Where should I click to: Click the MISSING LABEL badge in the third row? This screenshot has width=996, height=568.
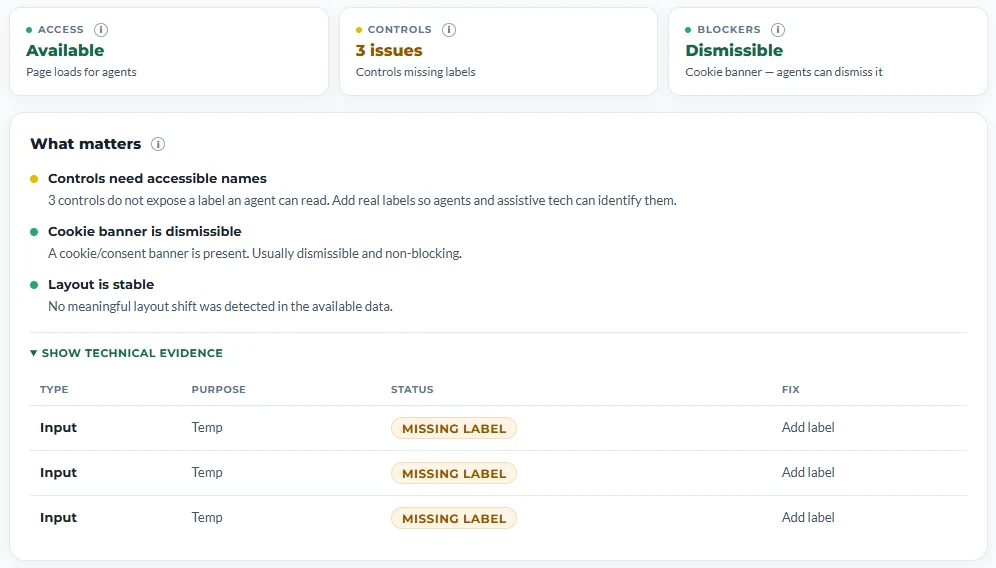point(454,518)
